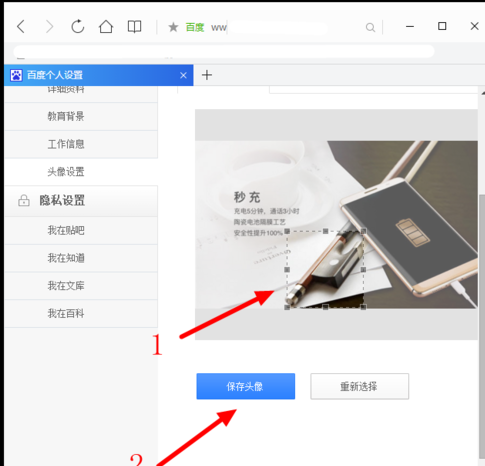Image resolution: width=485 pixels, height=466 pixels.
Task: Click the 隐私设置 section header
Action: click(x=81, y=201)
